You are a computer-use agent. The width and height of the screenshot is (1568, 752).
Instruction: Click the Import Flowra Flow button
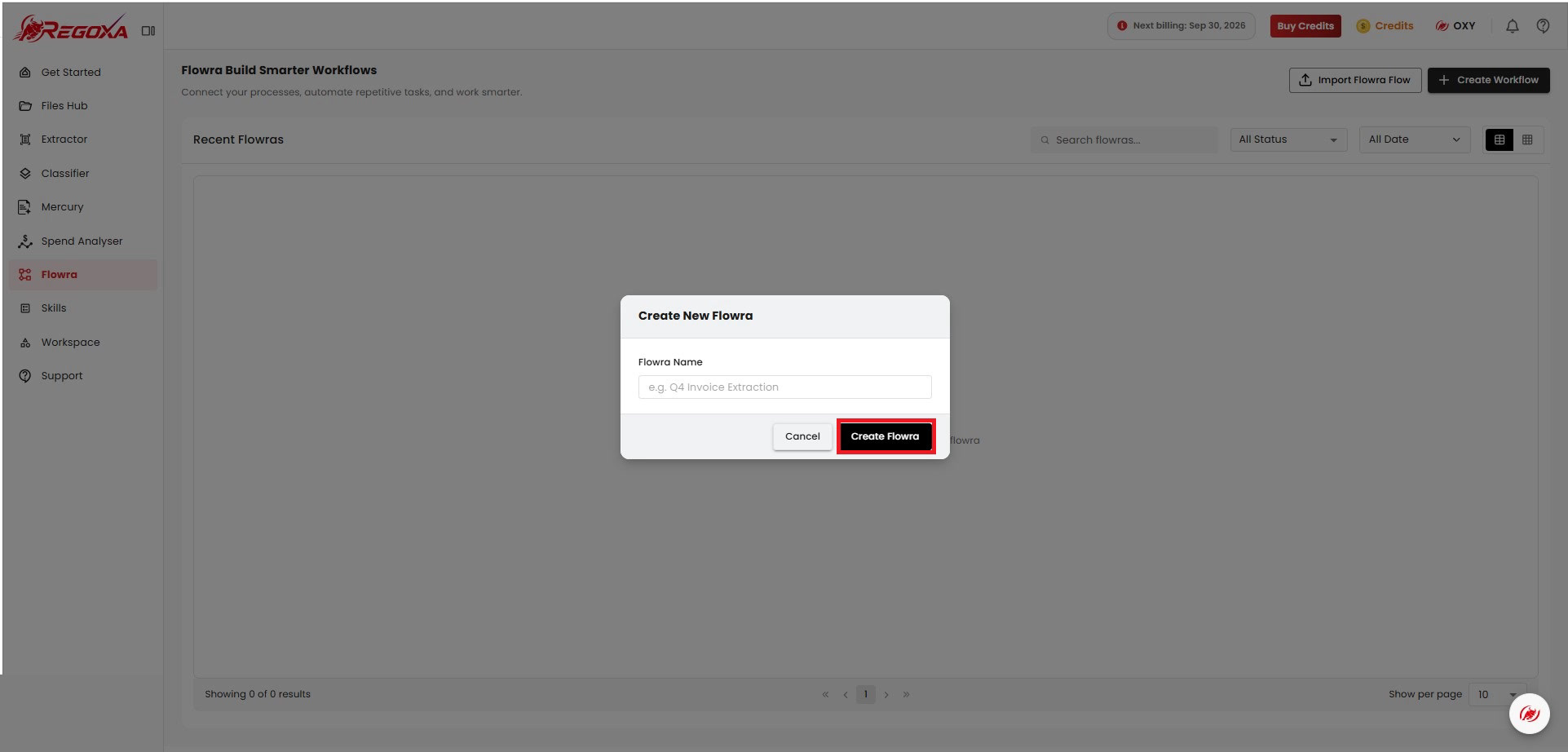1355,80
